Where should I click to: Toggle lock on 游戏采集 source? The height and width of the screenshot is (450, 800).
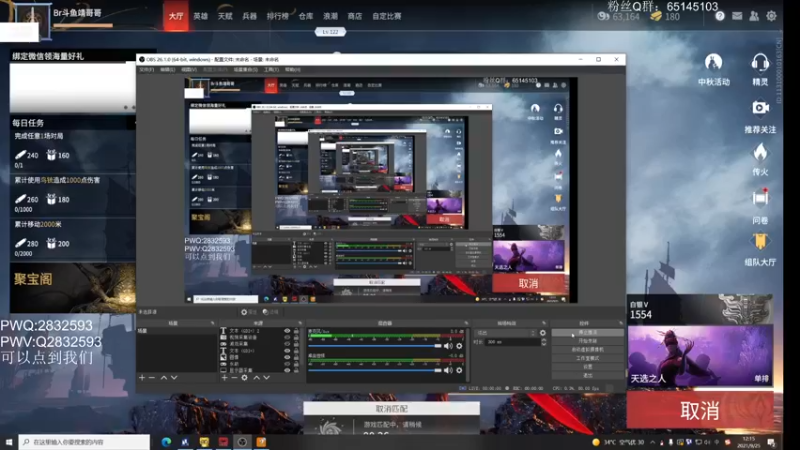tap(296, 344)
